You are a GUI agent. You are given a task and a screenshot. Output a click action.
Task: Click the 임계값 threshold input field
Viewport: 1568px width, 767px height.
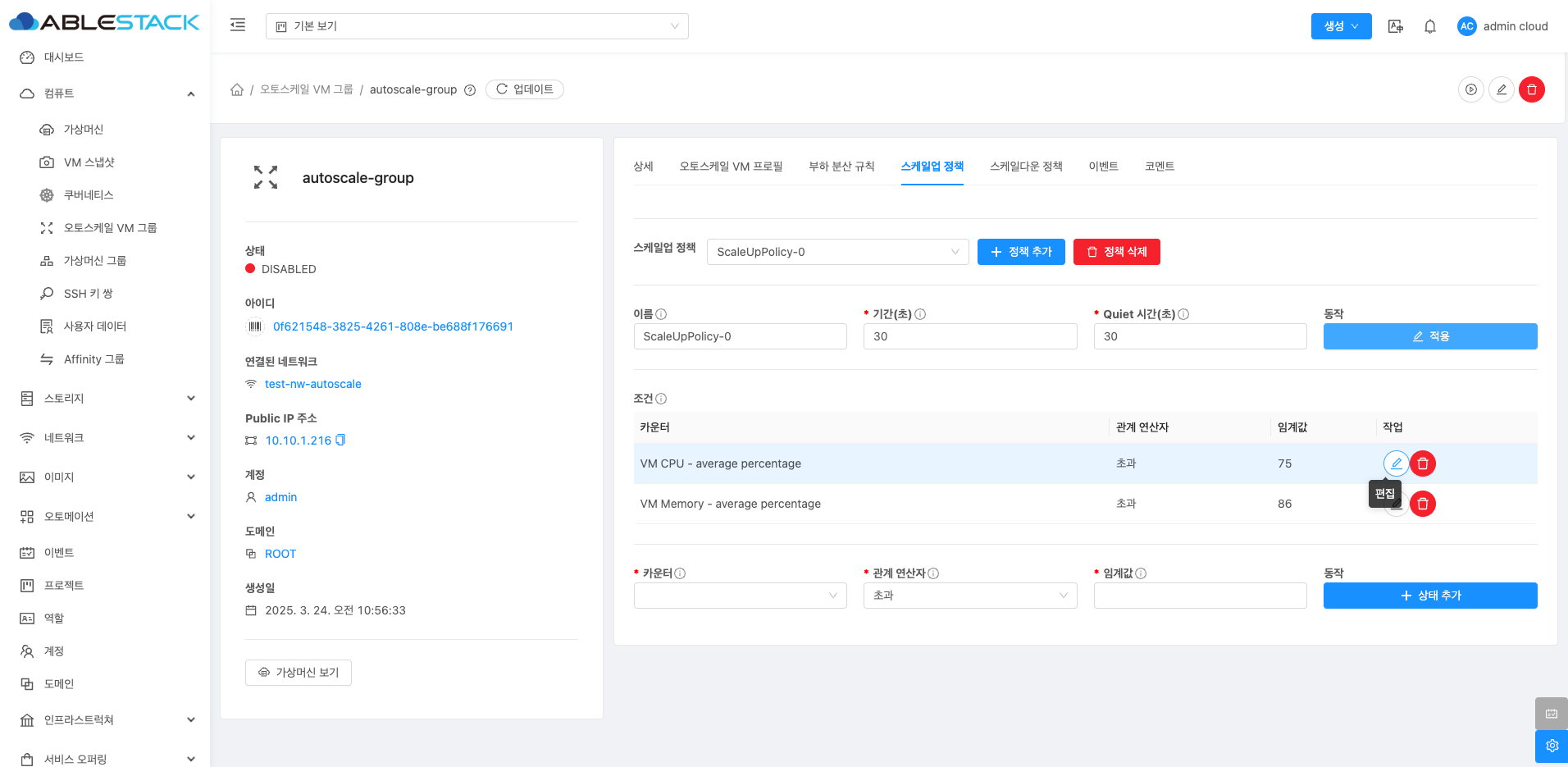click(1199, 596)
